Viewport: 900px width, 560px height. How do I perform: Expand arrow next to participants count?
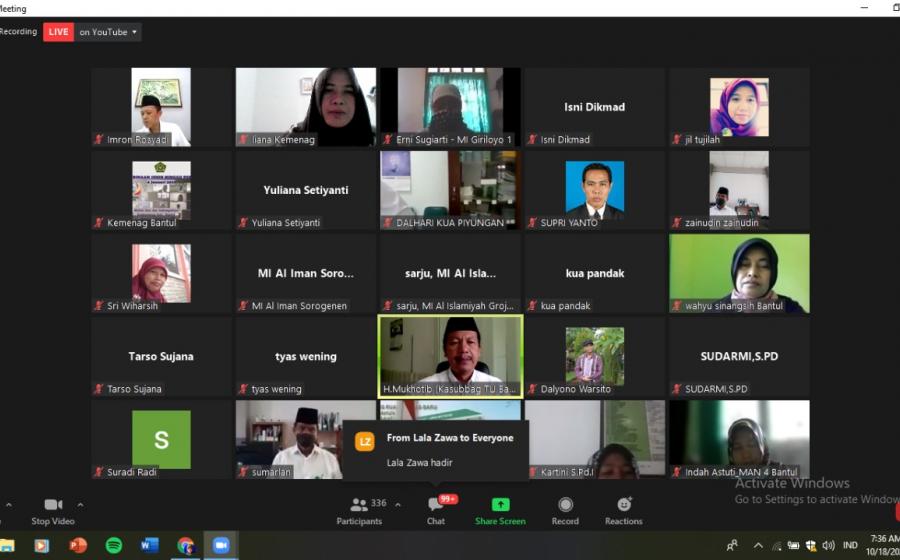(x=398, y=505)
